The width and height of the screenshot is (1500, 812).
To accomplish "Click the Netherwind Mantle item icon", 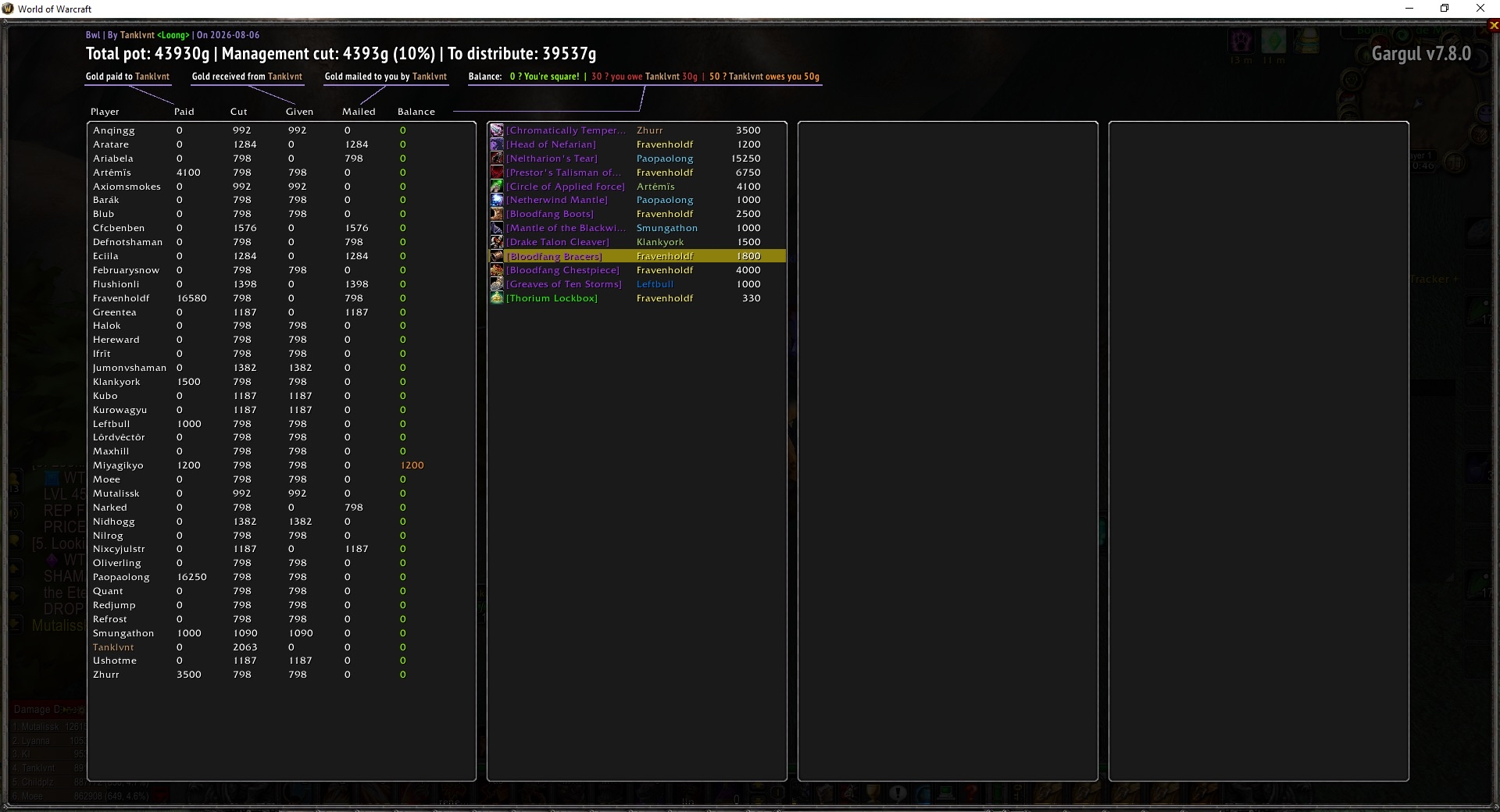I will click(x=497, y=200).
